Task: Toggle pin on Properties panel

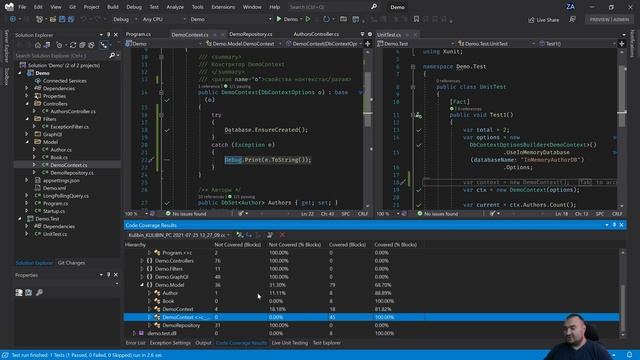Action: (108, 275)
